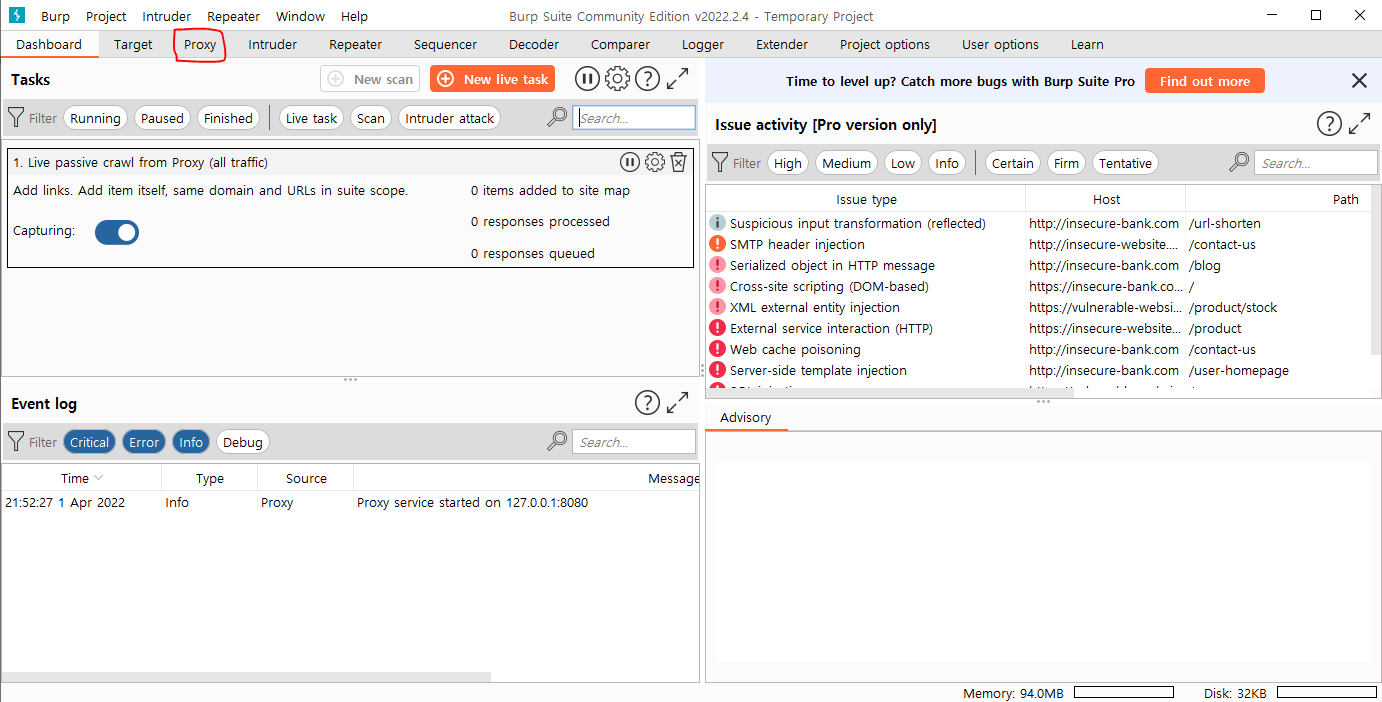Delete the Live passive crawl task

(x=679, y=162)
